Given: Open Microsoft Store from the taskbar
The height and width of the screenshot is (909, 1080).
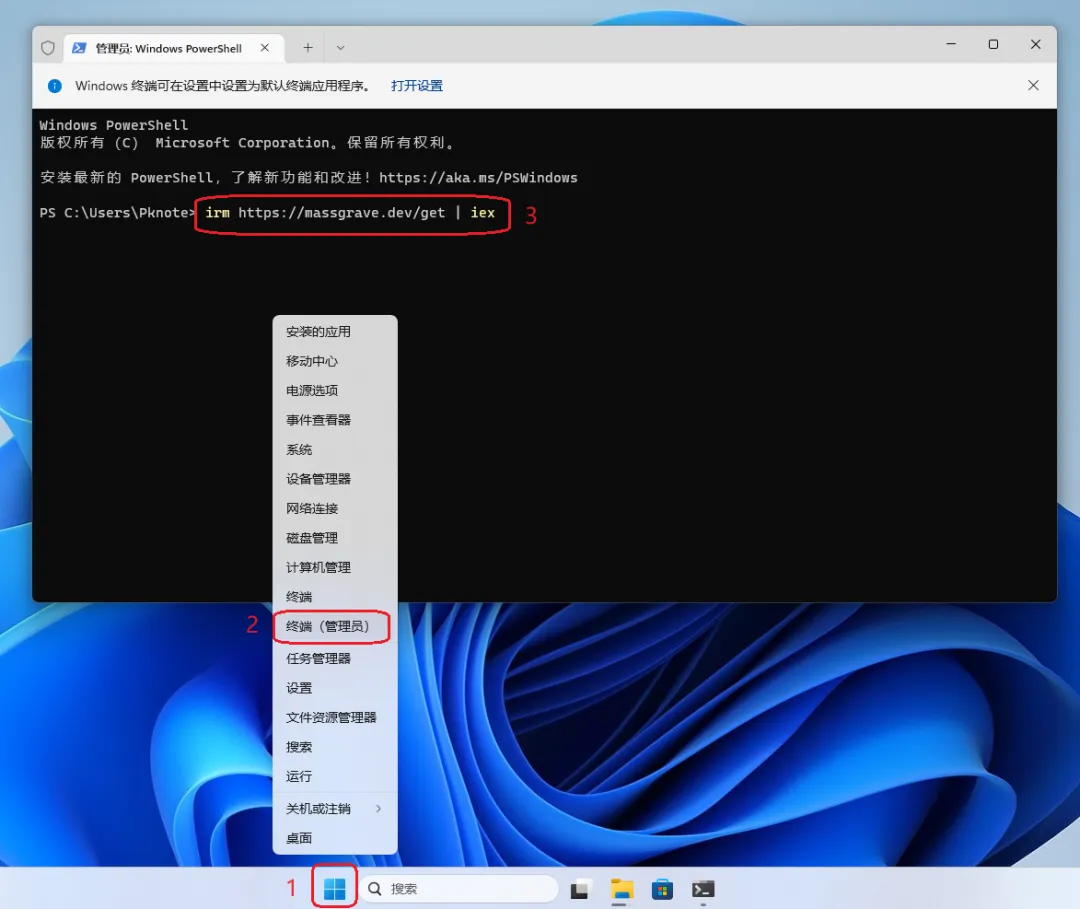Looking at the screenshot, I should [x=662, y=890].
